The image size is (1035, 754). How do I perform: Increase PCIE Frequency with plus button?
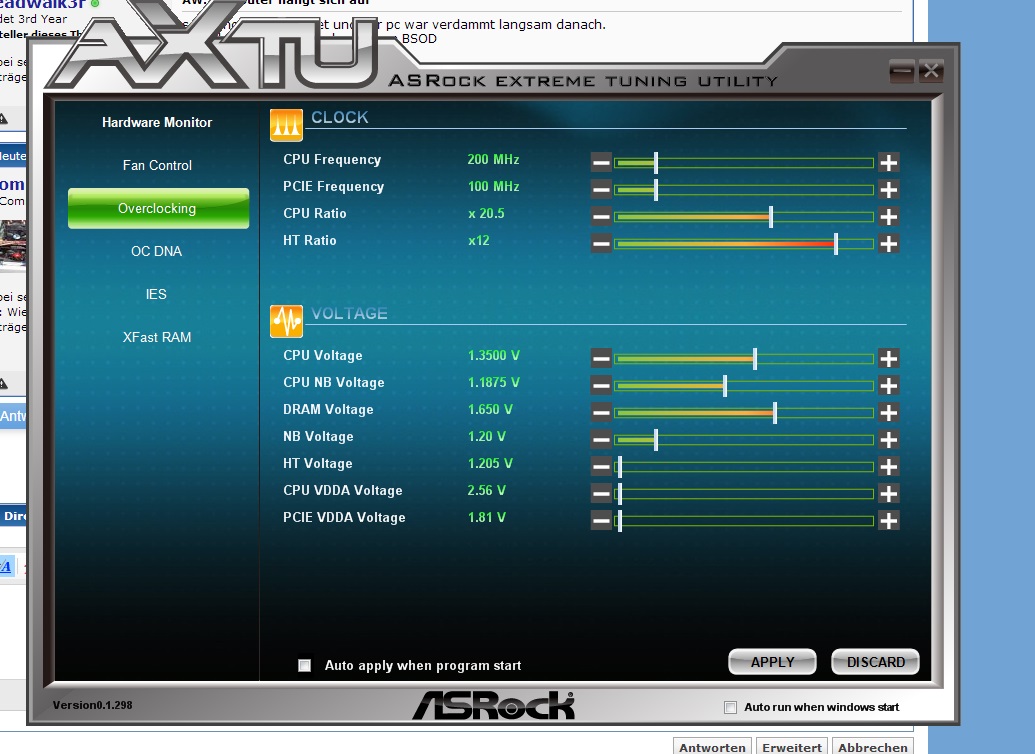tap(888, 189)
